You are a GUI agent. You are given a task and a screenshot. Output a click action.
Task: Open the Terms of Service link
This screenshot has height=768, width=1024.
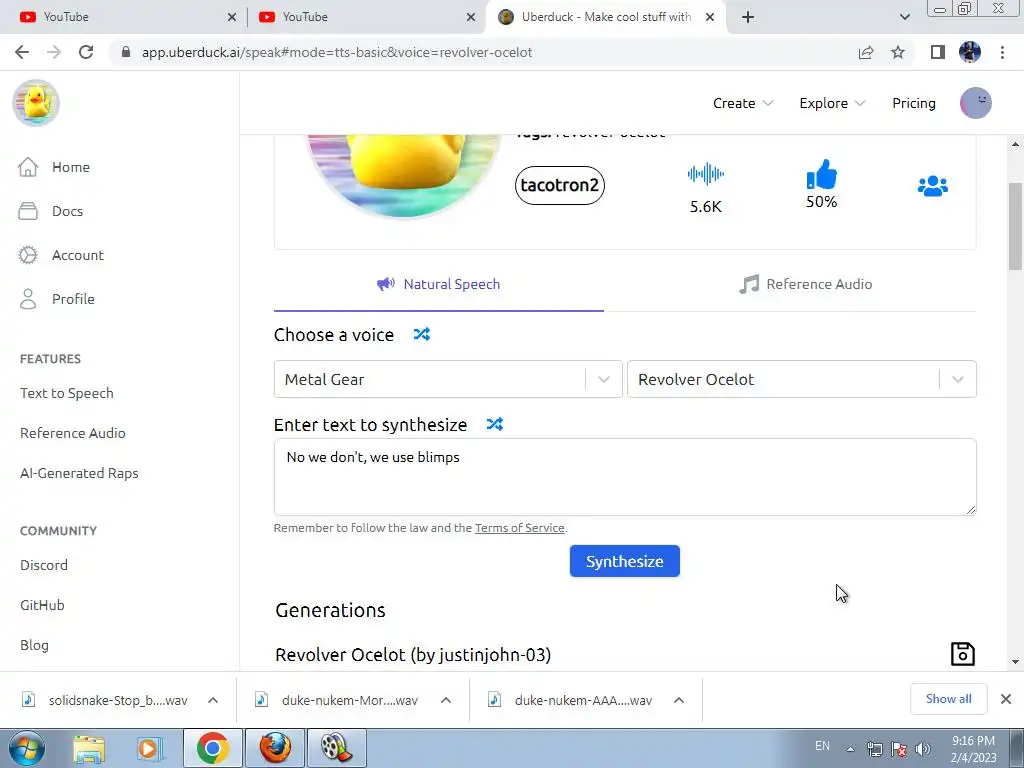(x=519, y=528)
